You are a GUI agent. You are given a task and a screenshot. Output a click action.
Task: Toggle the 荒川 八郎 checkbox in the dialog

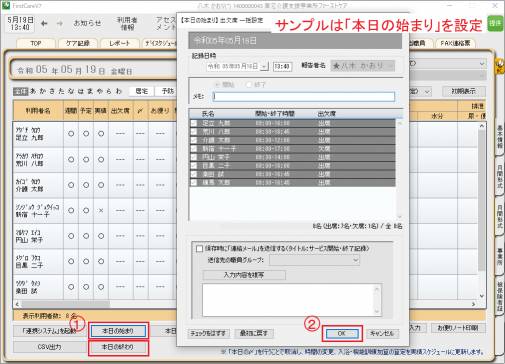coord(194,132)
